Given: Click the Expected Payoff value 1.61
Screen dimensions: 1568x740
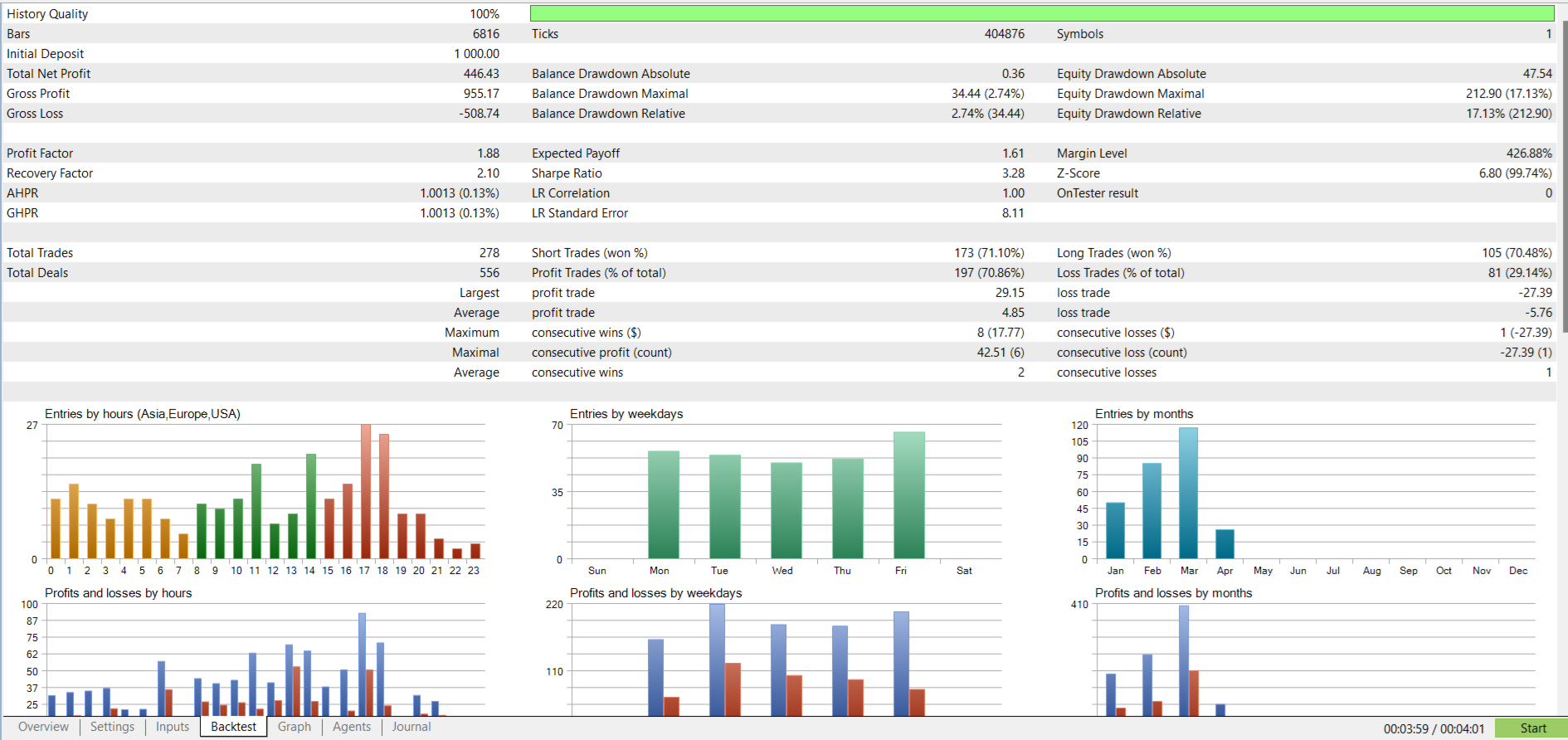Looking at the screenshot, I should 1014,153.
